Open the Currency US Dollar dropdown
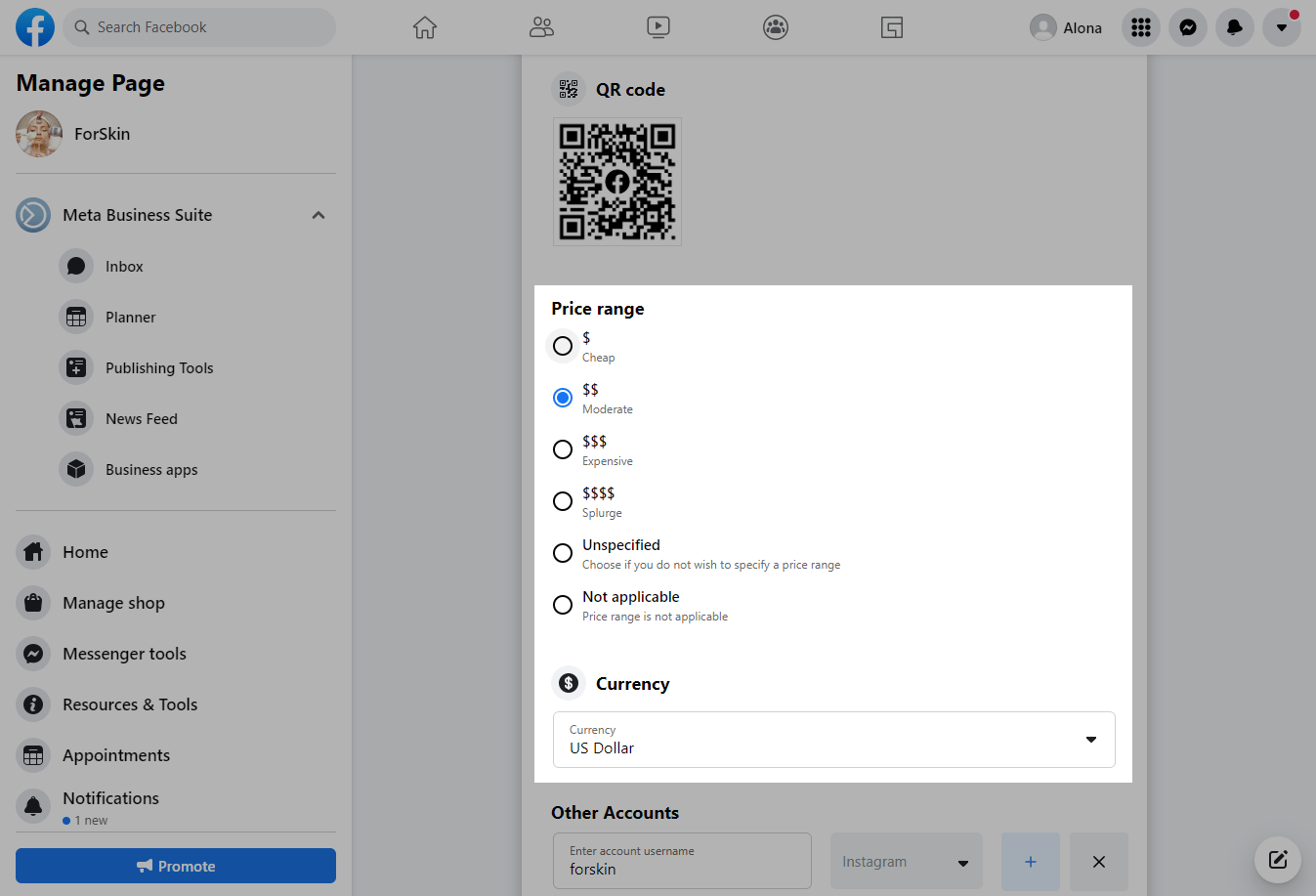 [x=834, y=740]
